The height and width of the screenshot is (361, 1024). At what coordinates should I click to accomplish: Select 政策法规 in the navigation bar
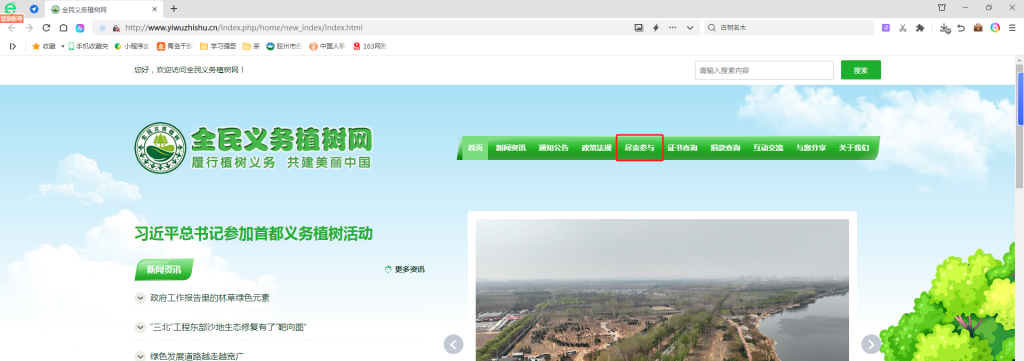point(596,148)
